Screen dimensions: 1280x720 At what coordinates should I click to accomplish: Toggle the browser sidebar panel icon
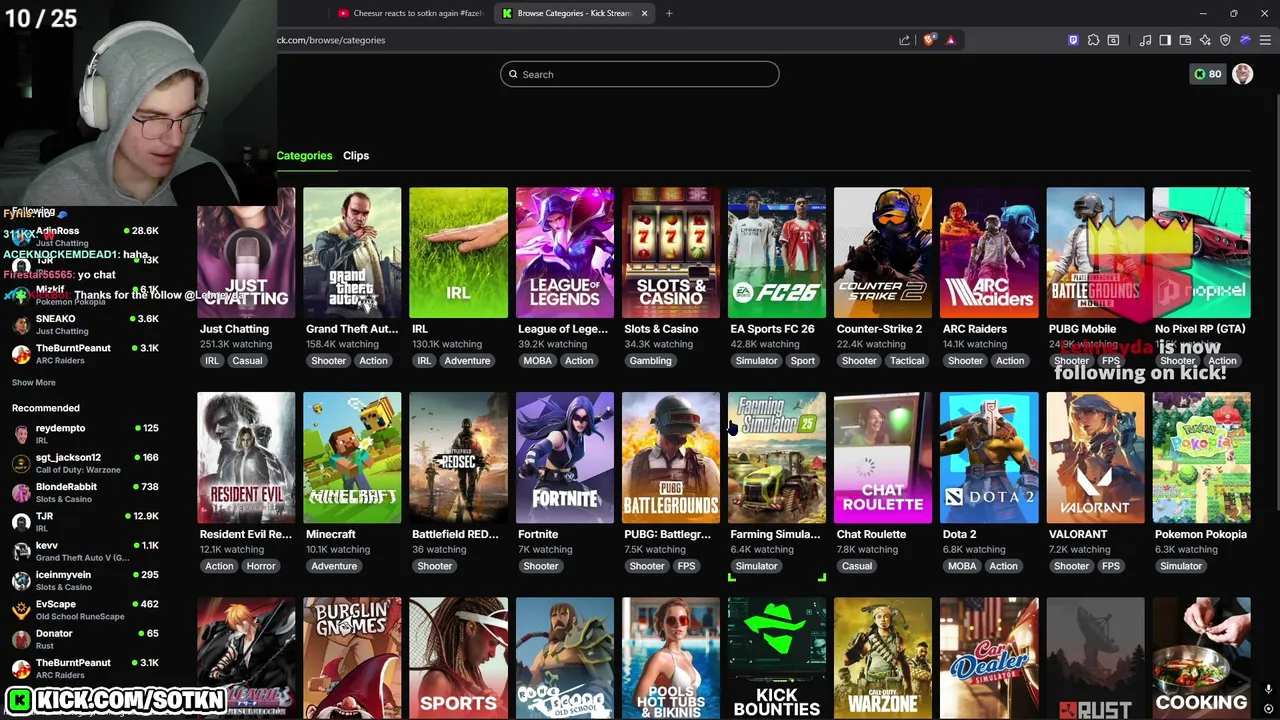pos(1165,40)
